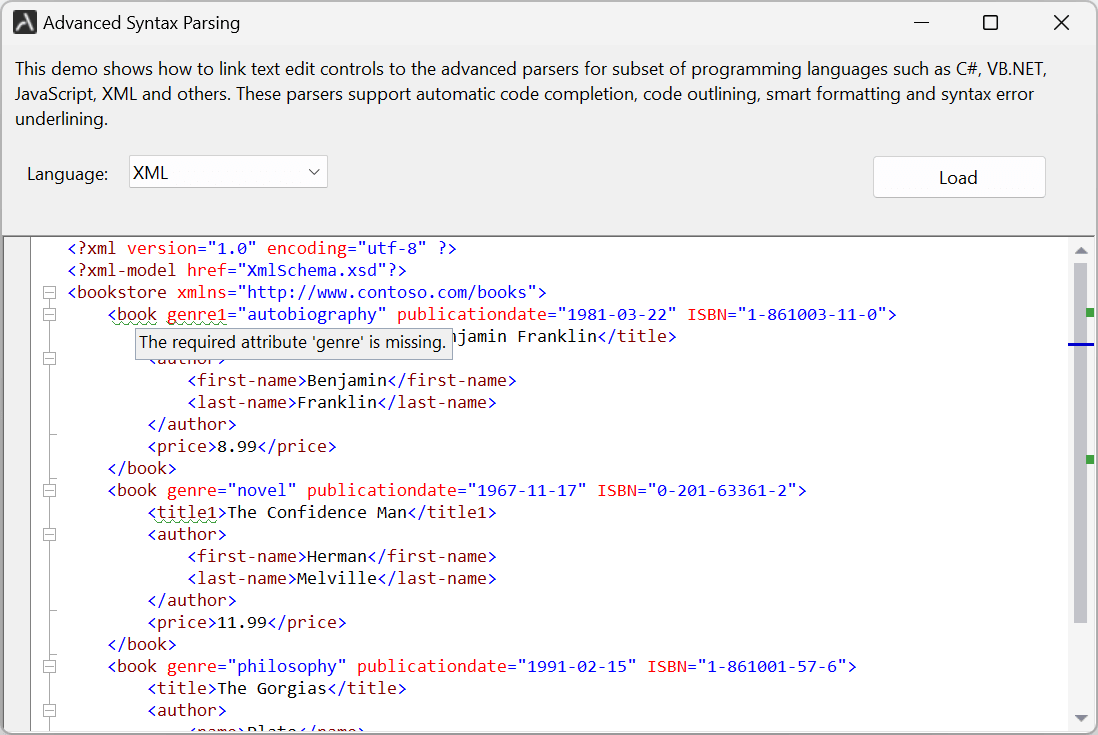Collapse the Herman Melville author outline node

[49, 534]
